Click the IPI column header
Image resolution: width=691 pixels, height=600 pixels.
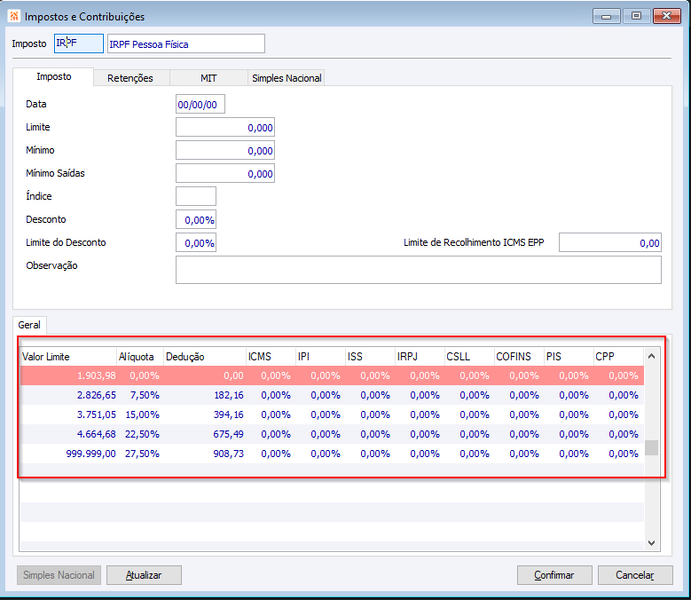(x=320, y=356)
